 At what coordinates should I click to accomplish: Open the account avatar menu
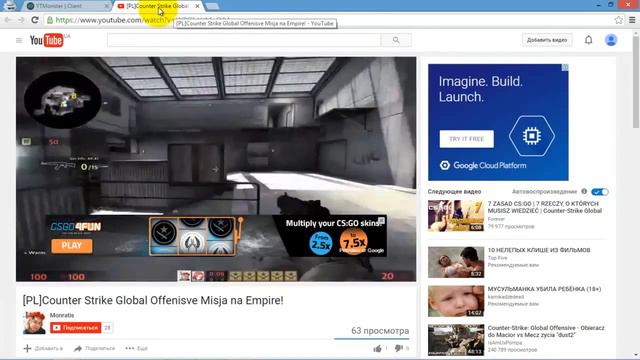pos(611,40)
